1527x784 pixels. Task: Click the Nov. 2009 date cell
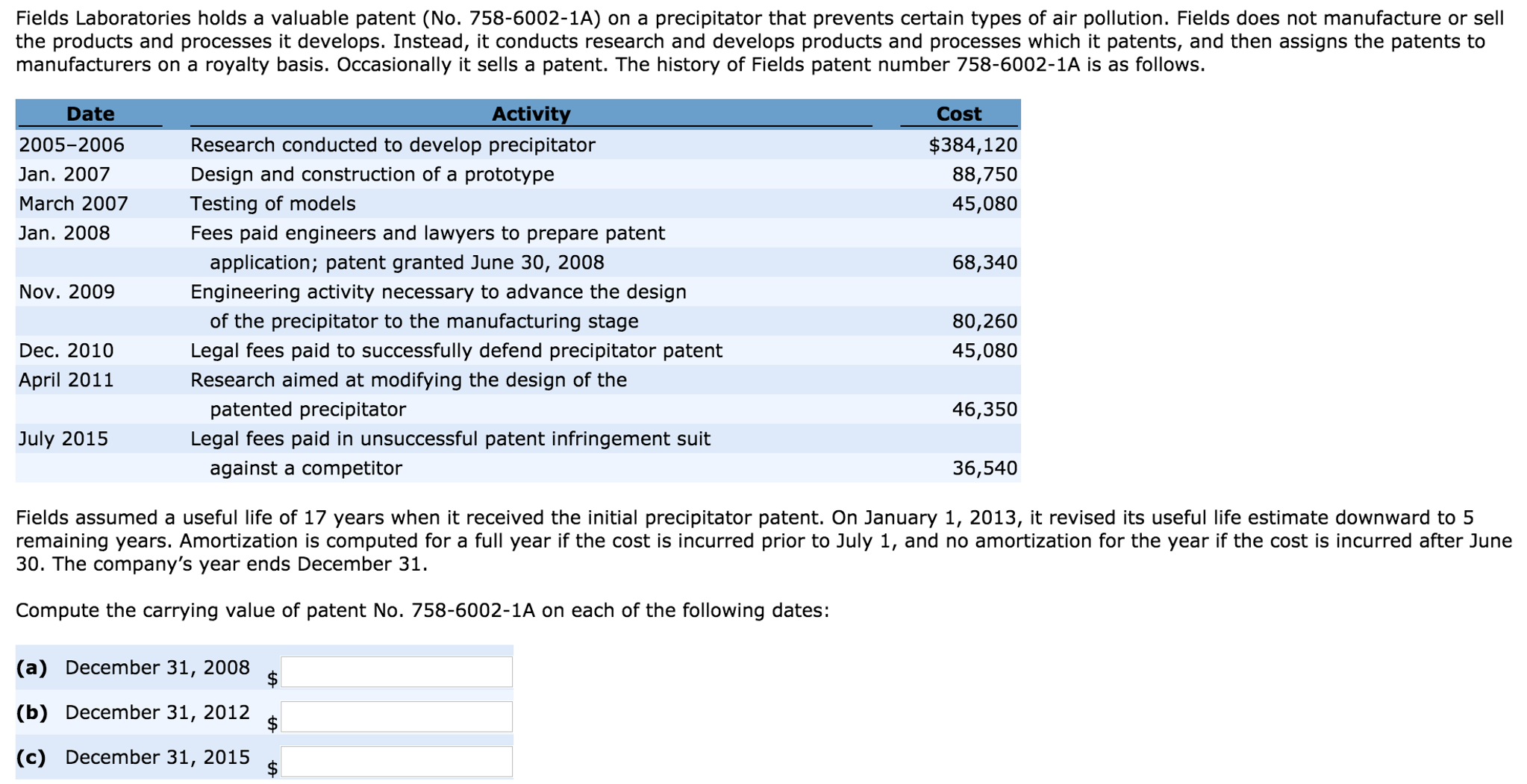67,292
